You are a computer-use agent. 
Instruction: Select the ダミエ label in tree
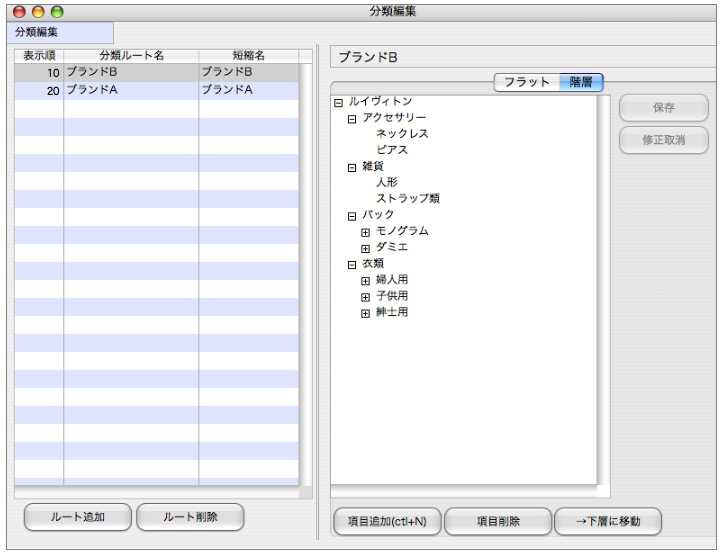pyautogui.click(x=392, y=247)
